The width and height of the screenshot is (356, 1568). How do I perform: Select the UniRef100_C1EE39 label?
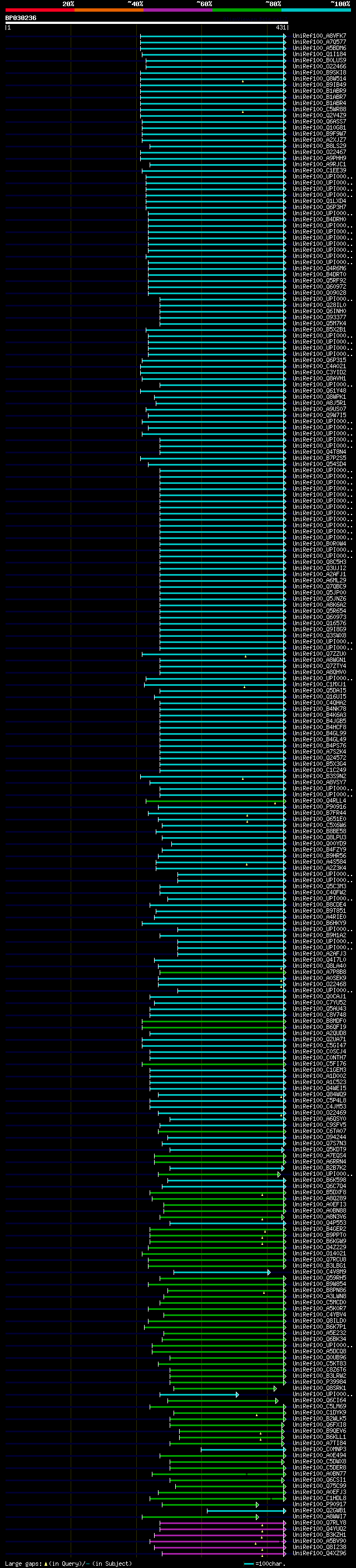point(319,170)
